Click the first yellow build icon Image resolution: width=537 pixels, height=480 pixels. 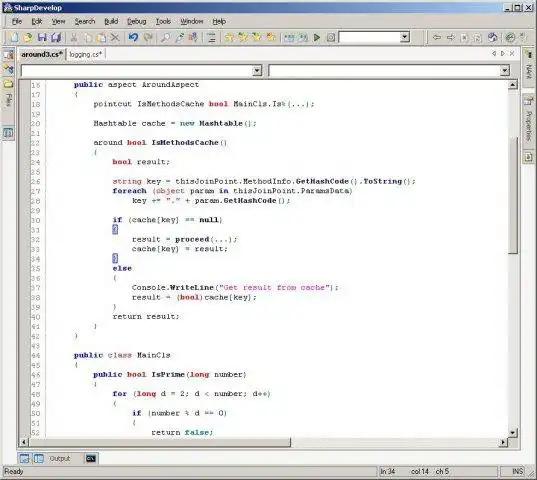pos(229,37)
